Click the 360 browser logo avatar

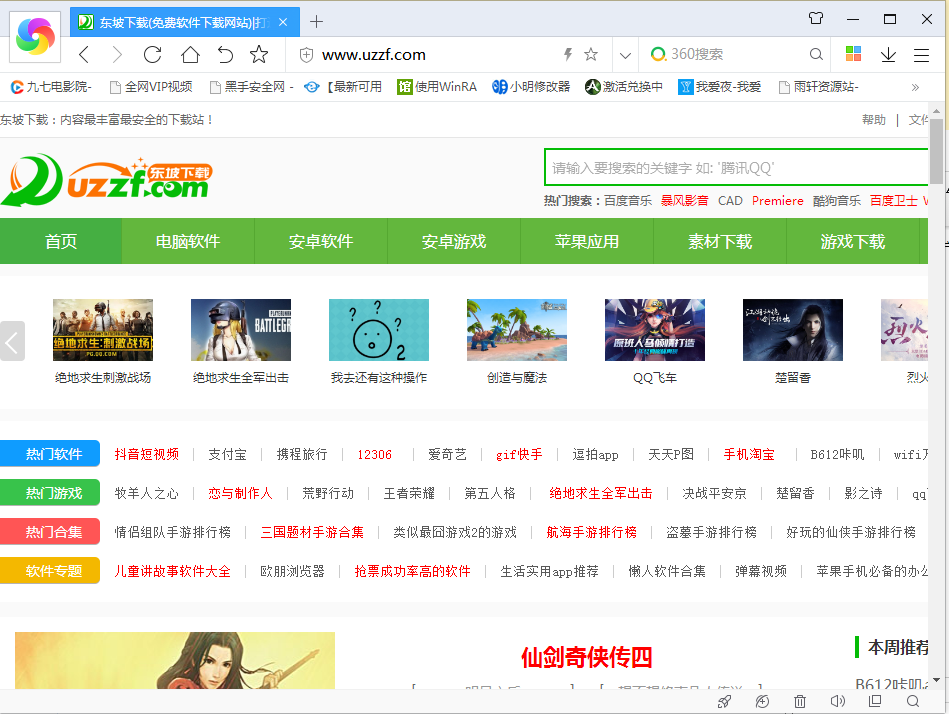coord(35,36)
